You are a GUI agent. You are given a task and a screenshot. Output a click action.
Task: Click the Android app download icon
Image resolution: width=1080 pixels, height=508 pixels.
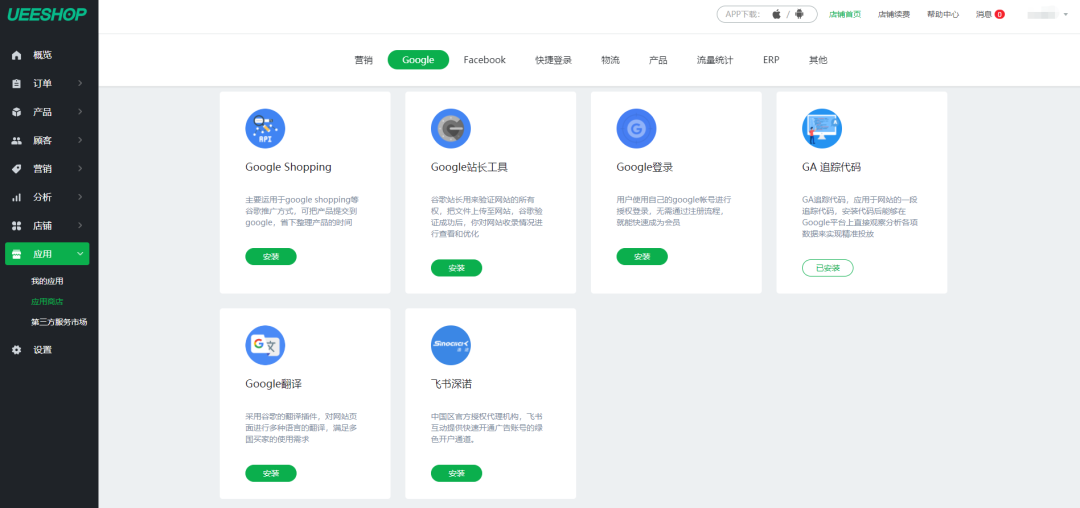click(799, 14)
